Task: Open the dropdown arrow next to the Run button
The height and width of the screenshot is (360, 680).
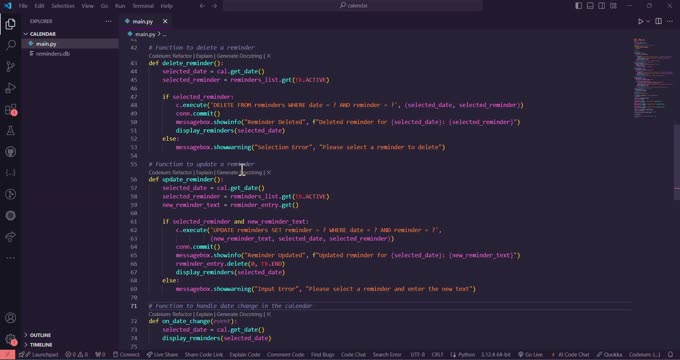Action: (x=648, y=21)
